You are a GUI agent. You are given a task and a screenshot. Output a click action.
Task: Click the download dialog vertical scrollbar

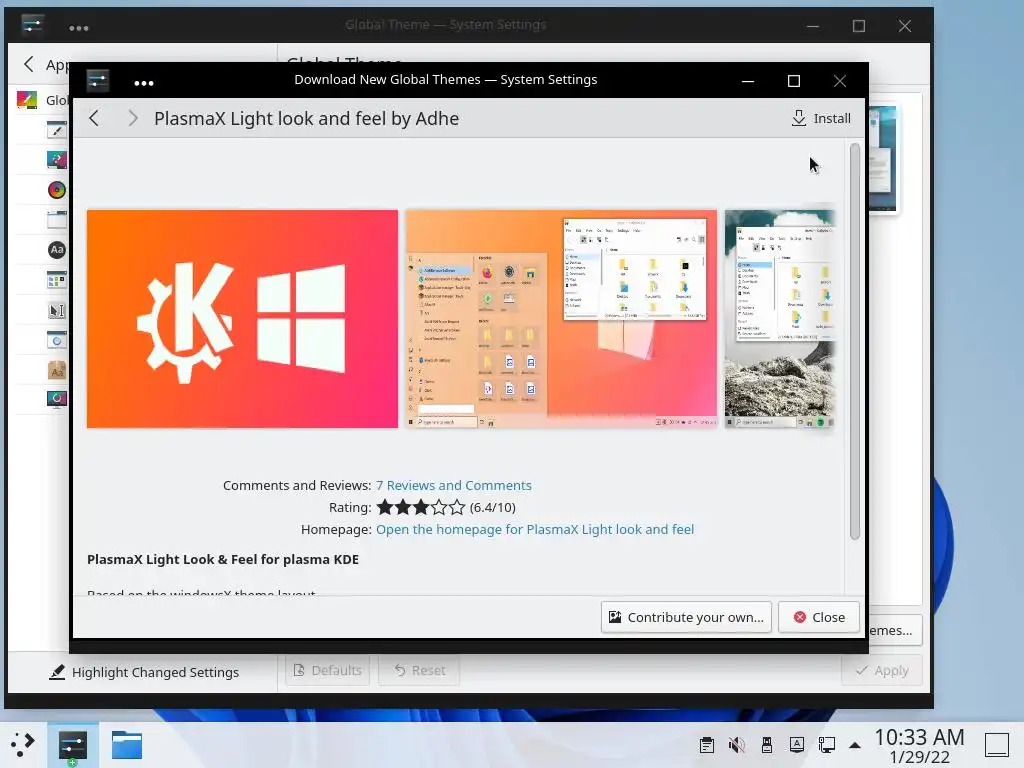(855, 342)
